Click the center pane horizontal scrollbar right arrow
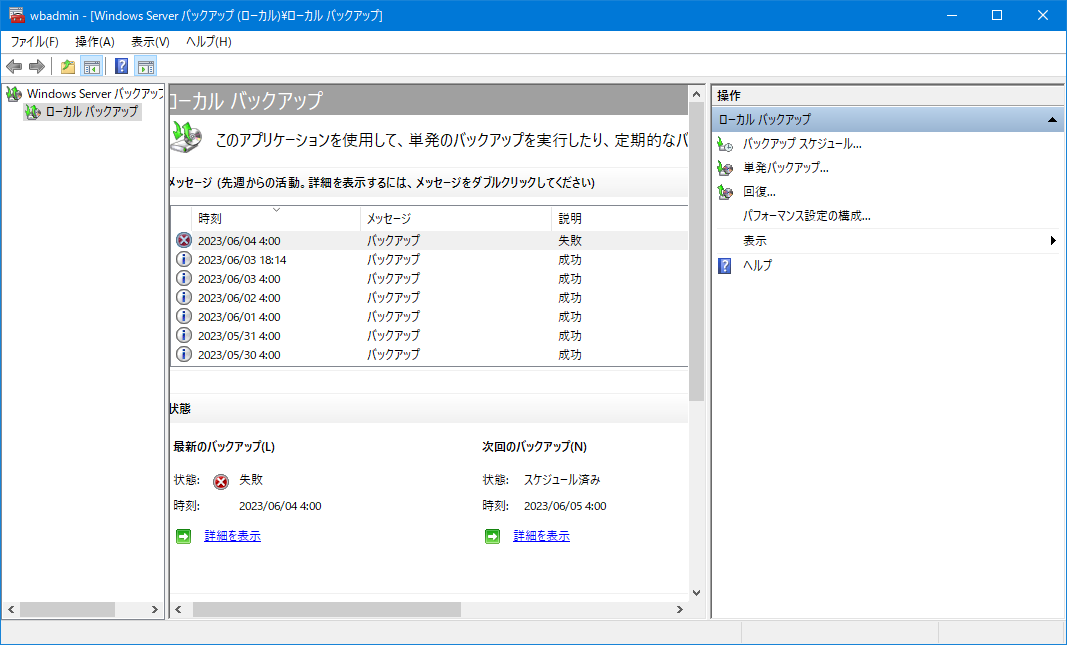This screenshot has height=645, width=1067. click(x=679, y=610)
